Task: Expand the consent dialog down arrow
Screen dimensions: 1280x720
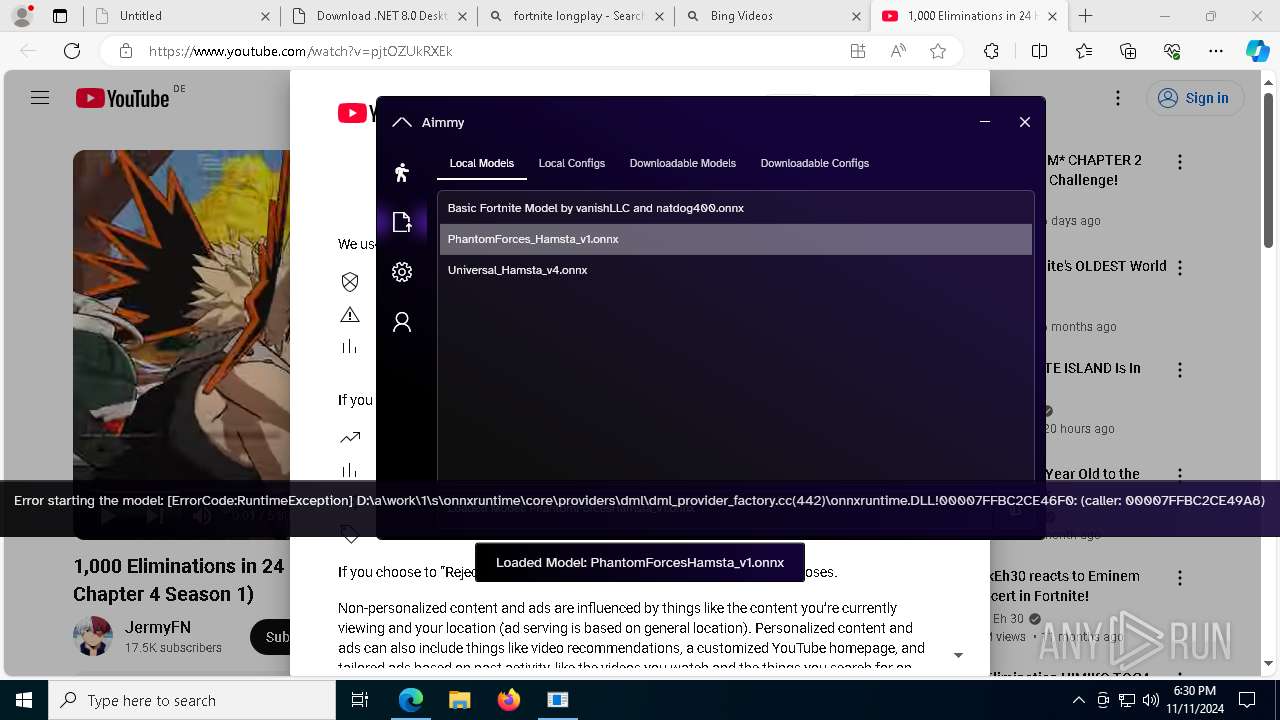Action: (x=958, y=655)
